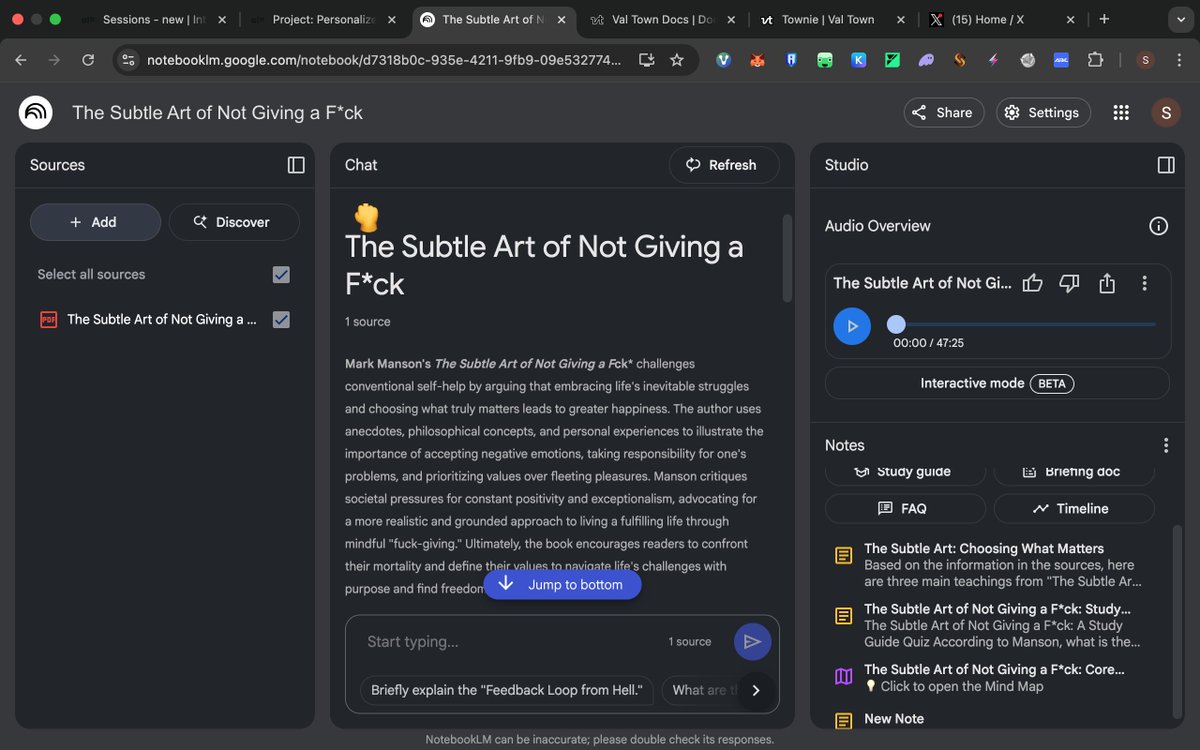Image resolution: width=1200 pixels, height=750 pixels.
Task: Click Discover sources button
Action: point(234,222)
